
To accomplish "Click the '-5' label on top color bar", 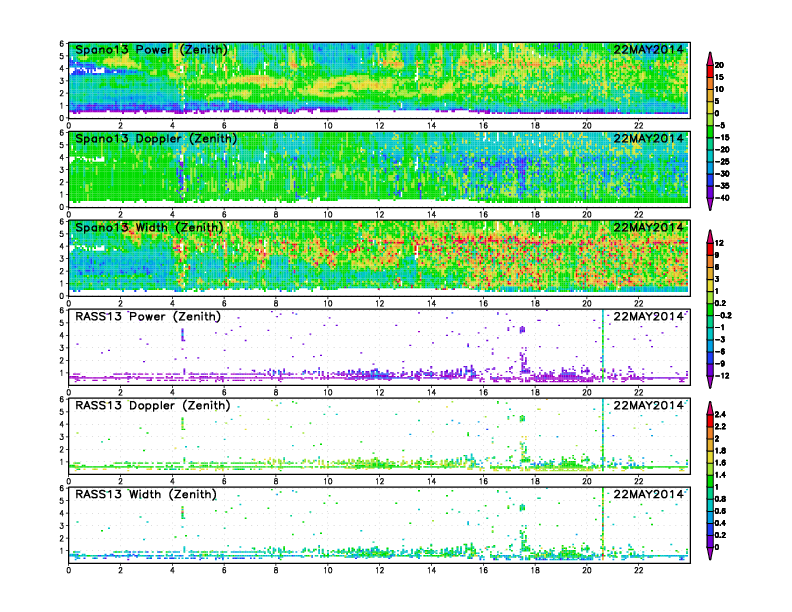I will [x=720, y=125].
